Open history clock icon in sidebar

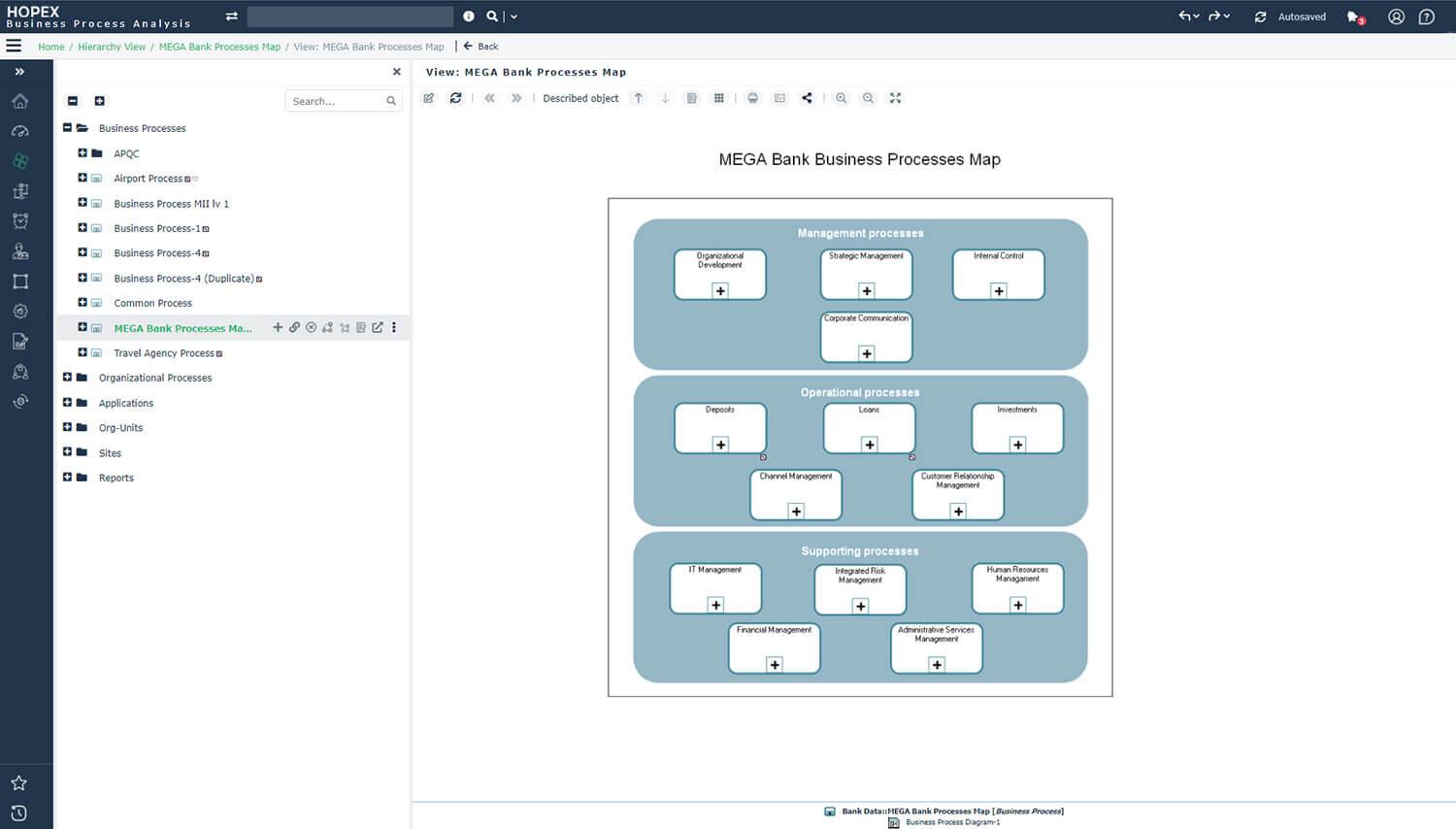click(19, 813)
